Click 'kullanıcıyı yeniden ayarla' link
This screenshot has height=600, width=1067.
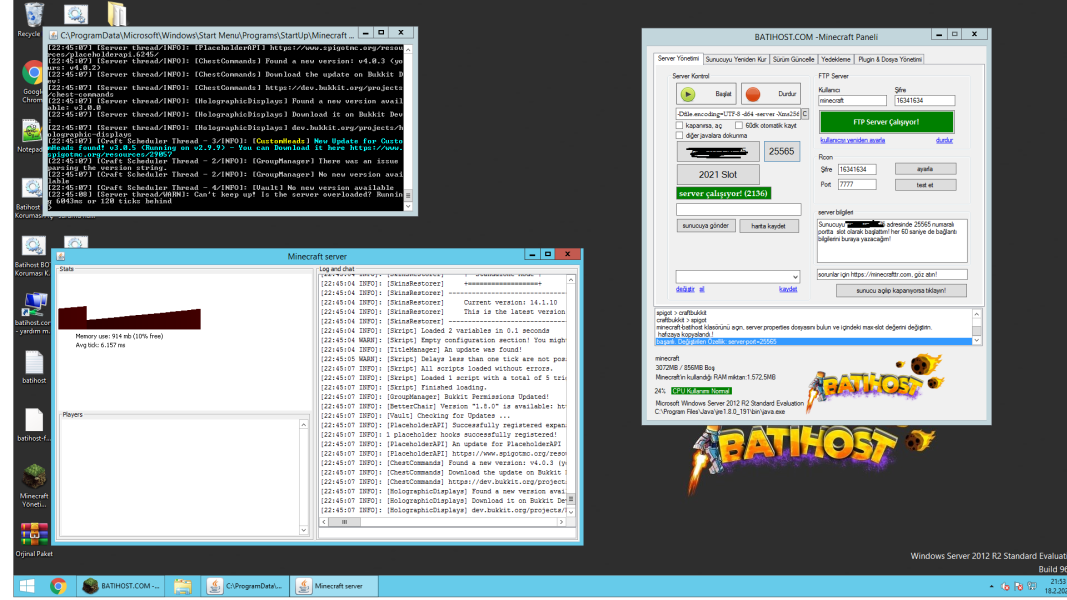853,140
